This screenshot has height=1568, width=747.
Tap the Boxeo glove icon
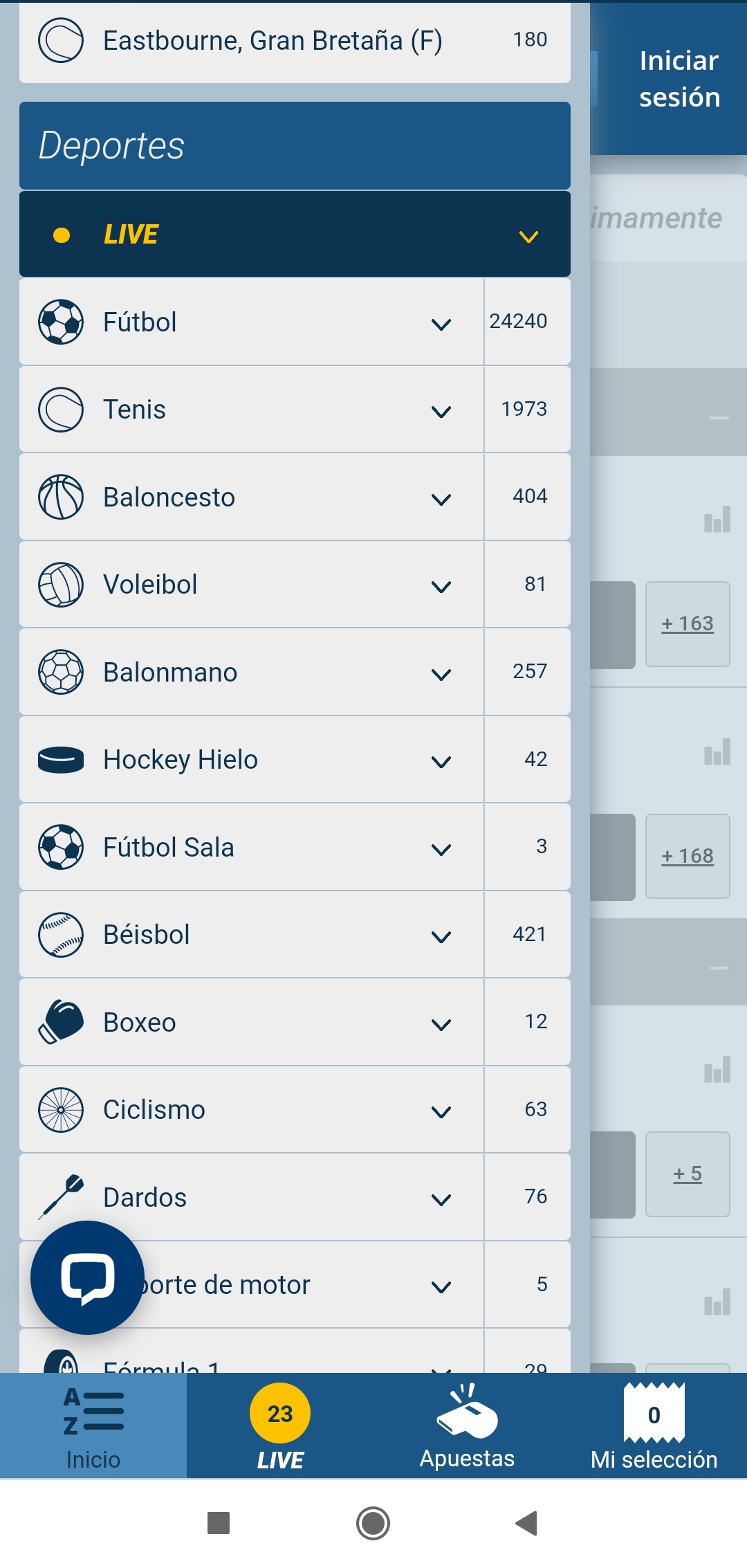tap(61, 1022)
